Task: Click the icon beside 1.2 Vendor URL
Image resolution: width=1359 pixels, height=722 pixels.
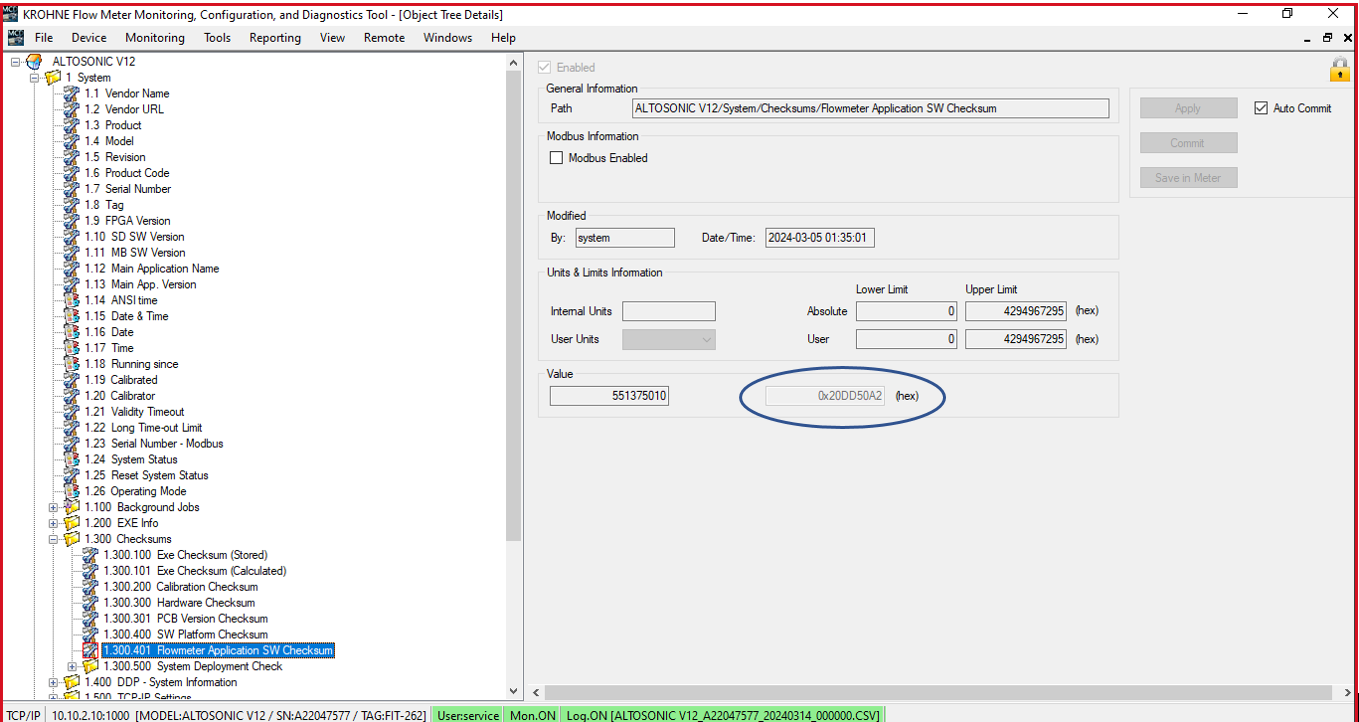Action: 72,109
